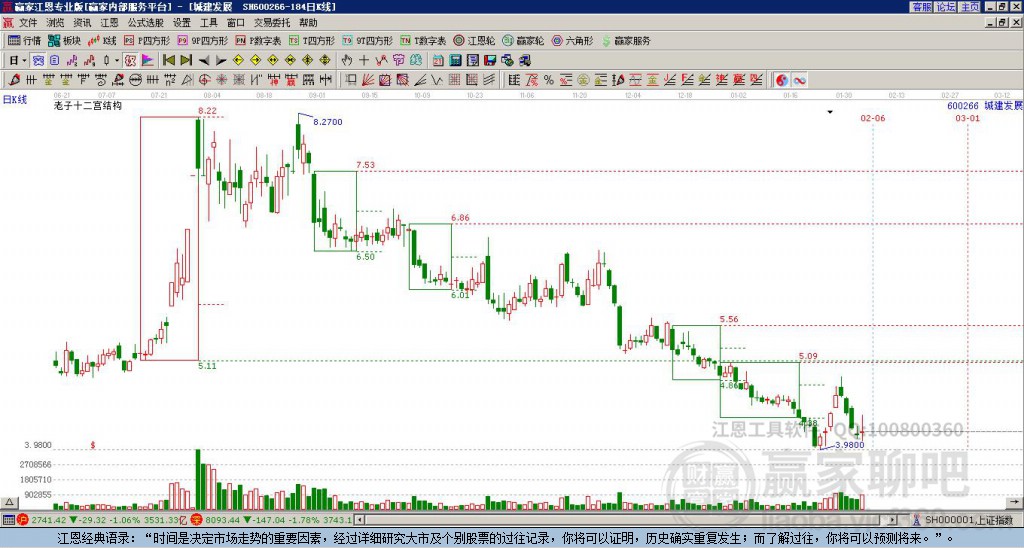Click the 600266 城建发展 stock label
Viewport: 1024px width, 548px height.
[985, 106]
